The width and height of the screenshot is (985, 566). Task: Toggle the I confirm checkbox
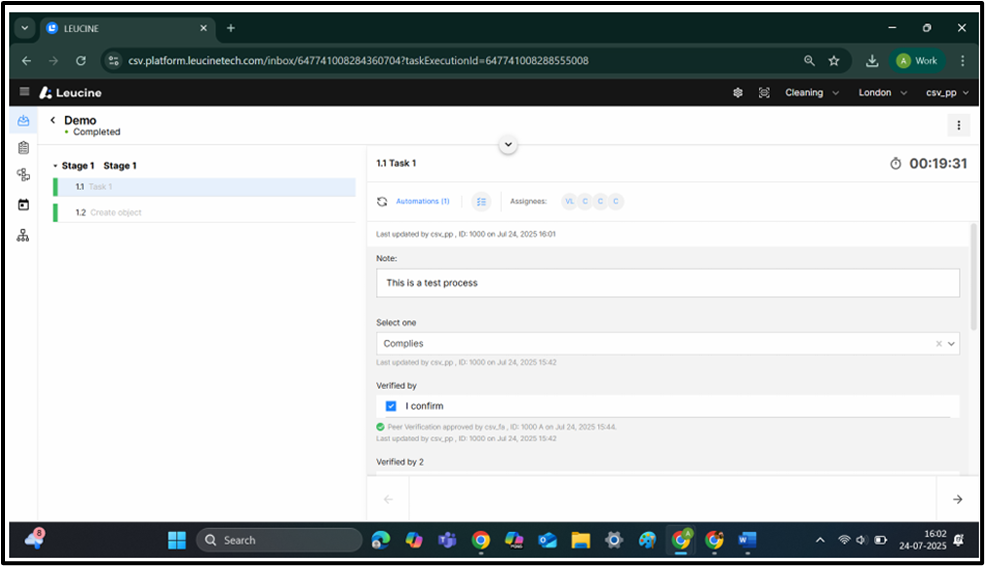point(391,406)
